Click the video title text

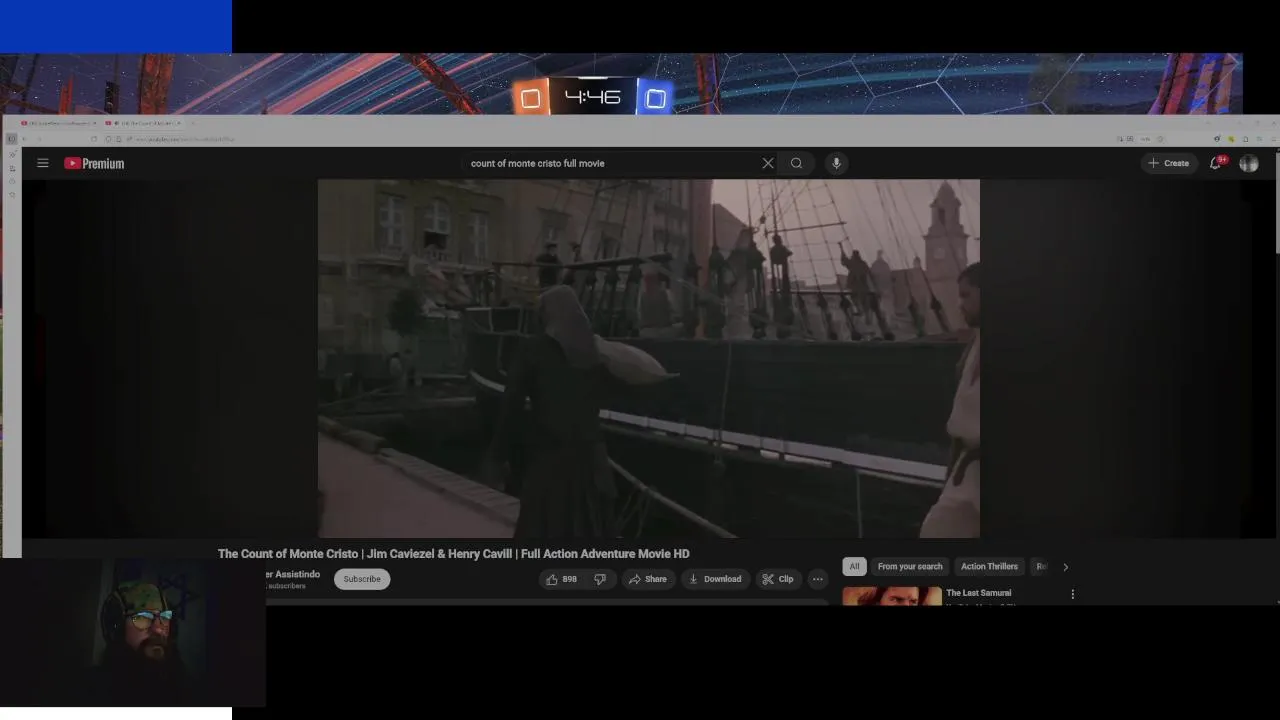(x=453, y=553)
